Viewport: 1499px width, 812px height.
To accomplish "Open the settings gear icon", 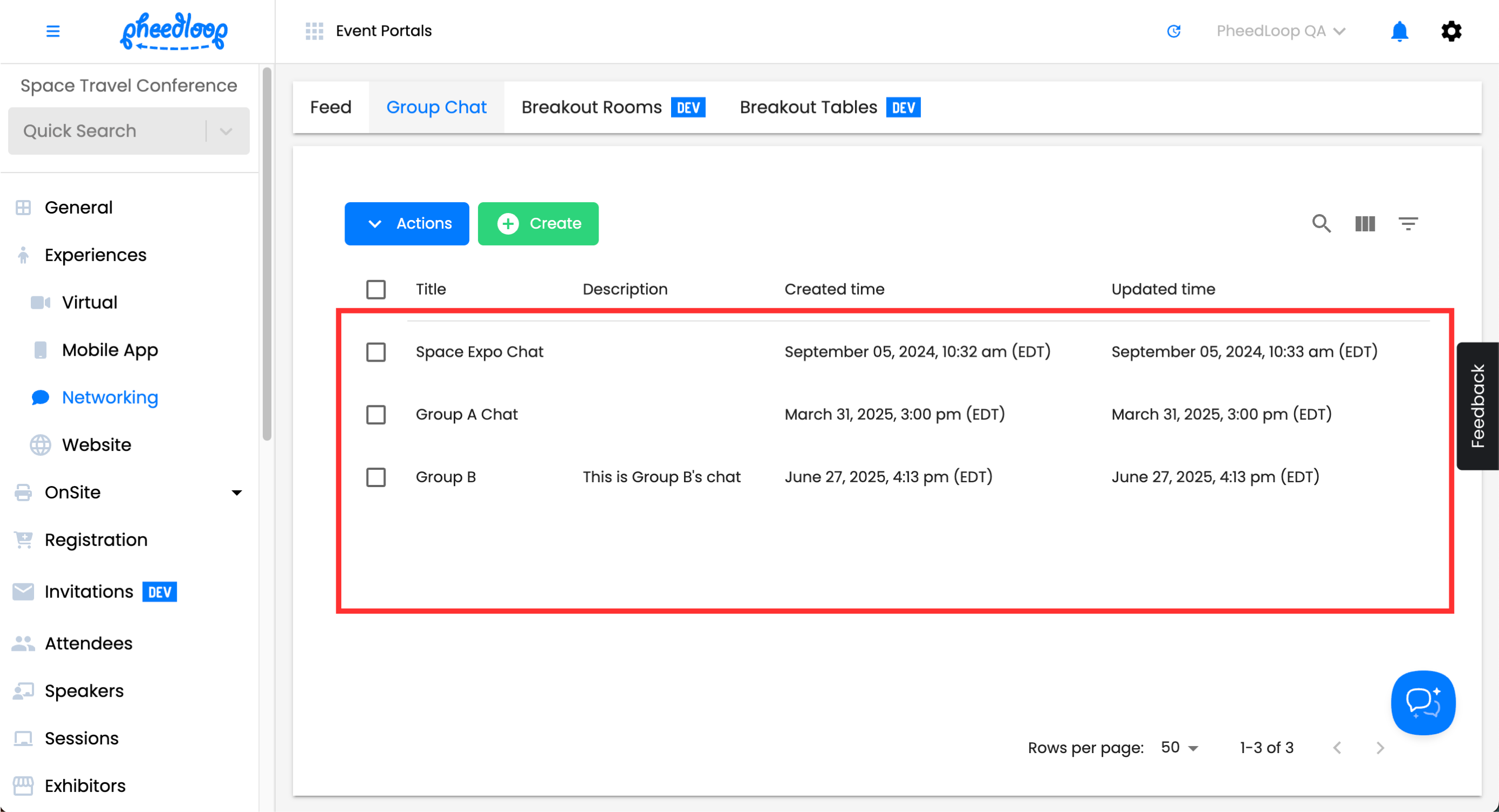I will (1451, 31).
